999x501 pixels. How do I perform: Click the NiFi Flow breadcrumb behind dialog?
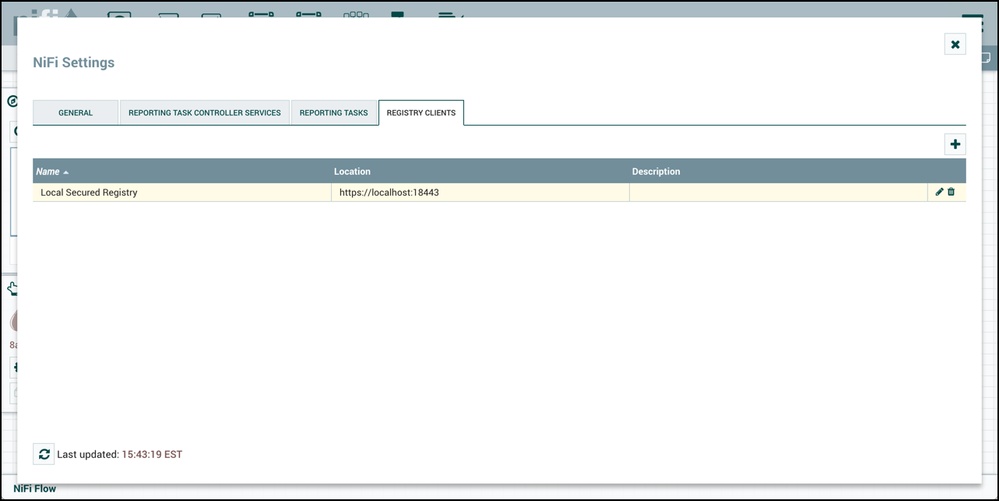click(x=34, y=489)
